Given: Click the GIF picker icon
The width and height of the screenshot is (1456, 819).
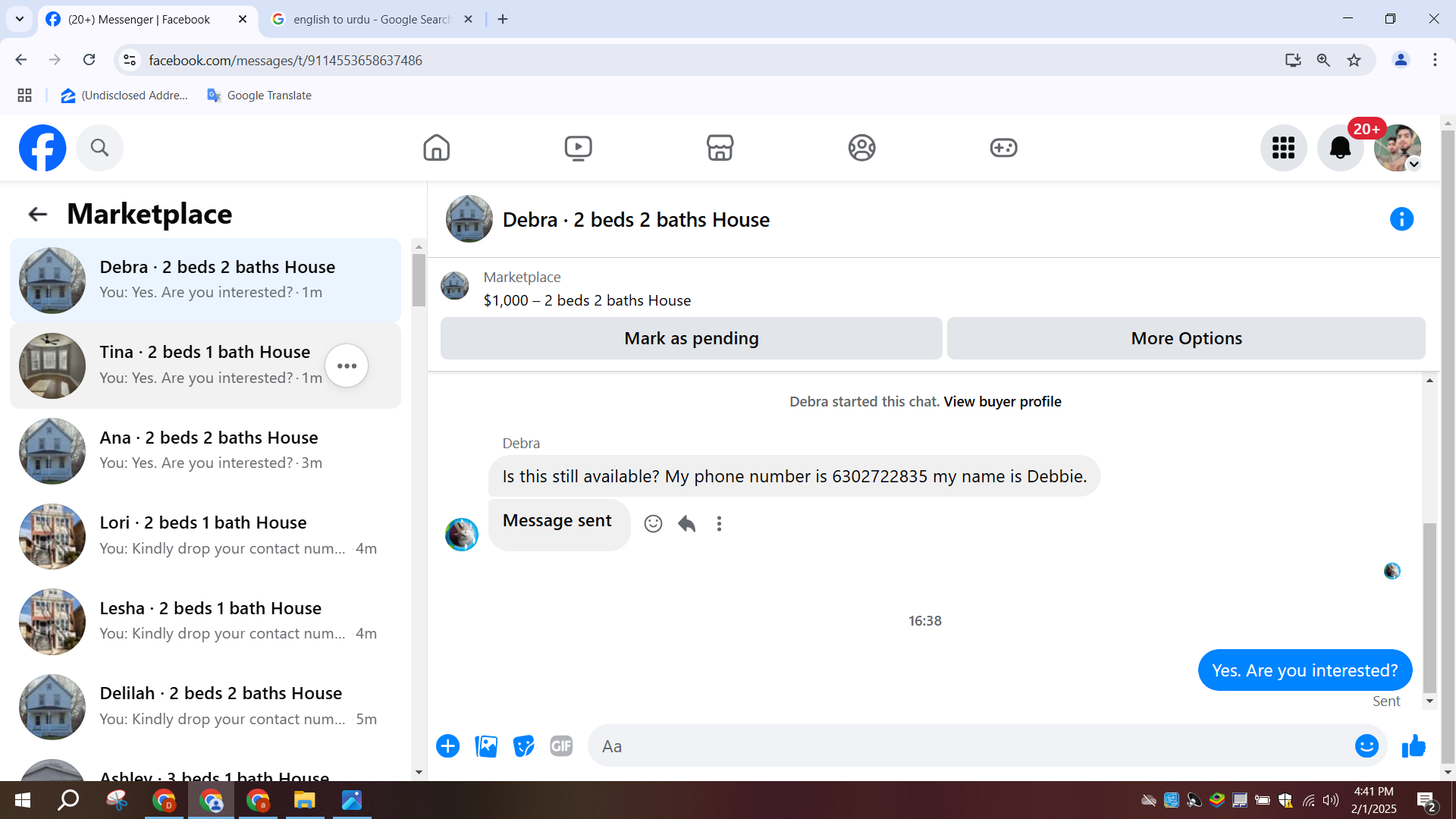Looking at the screenshot, I should pyautogui.click(x=561, y=746).
